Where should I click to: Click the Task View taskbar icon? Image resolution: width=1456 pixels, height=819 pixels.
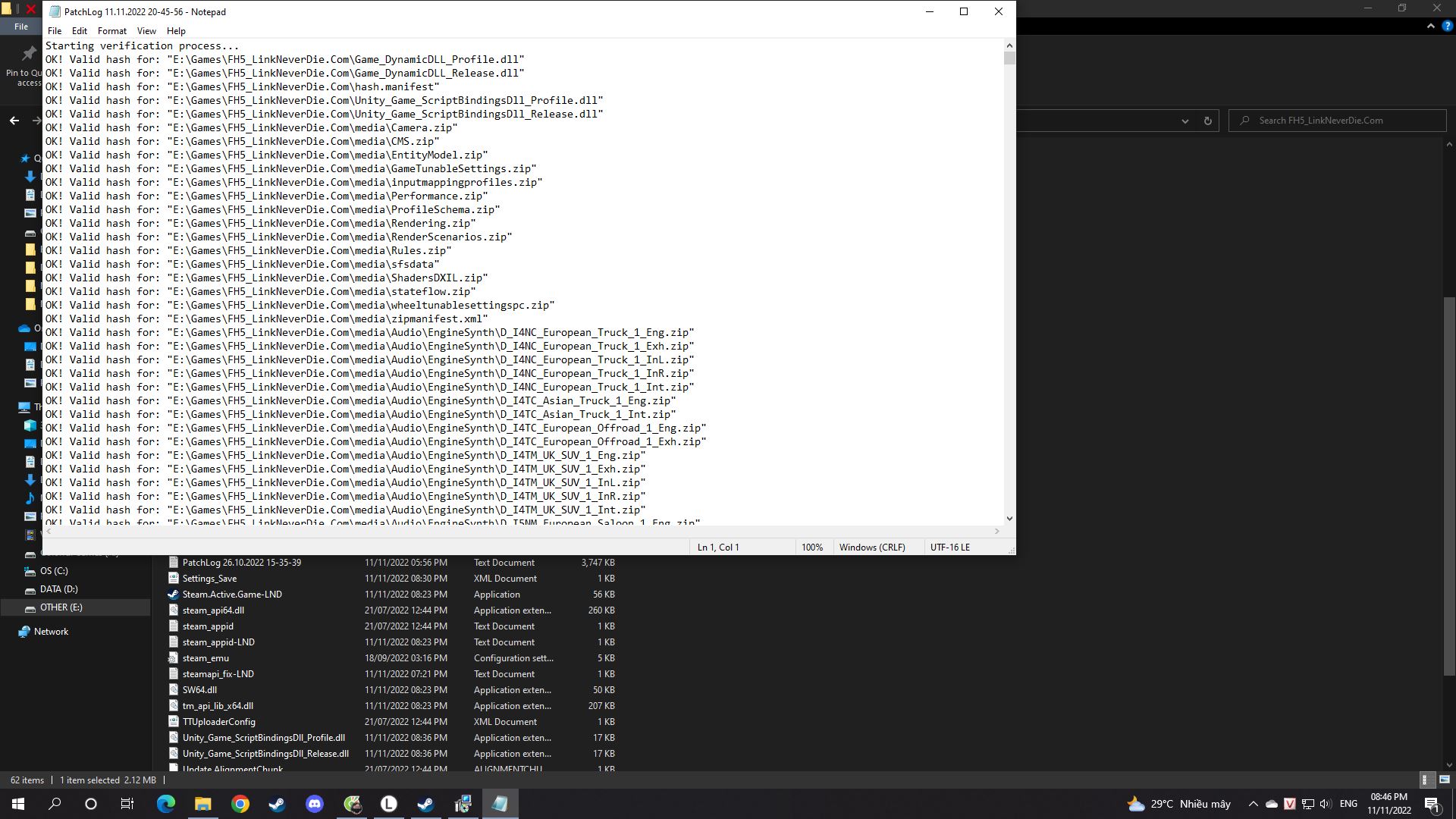coord(127,804)
